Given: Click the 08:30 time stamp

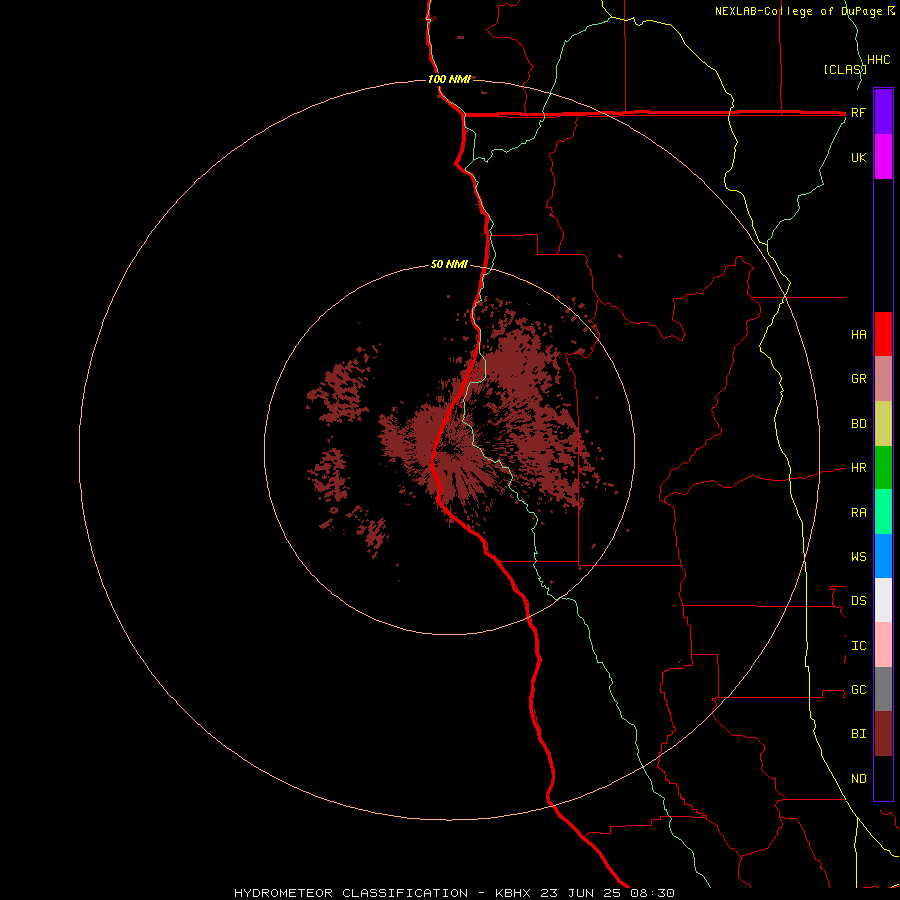Looking at the screenshot, I should [x=652, y=893].
